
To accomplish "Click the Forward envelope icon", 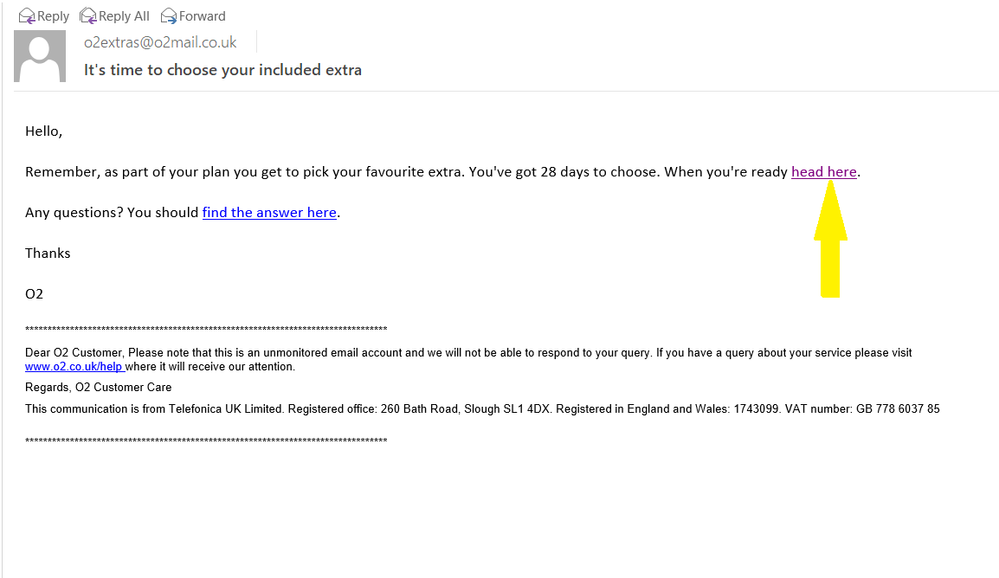I will (171, 15).
